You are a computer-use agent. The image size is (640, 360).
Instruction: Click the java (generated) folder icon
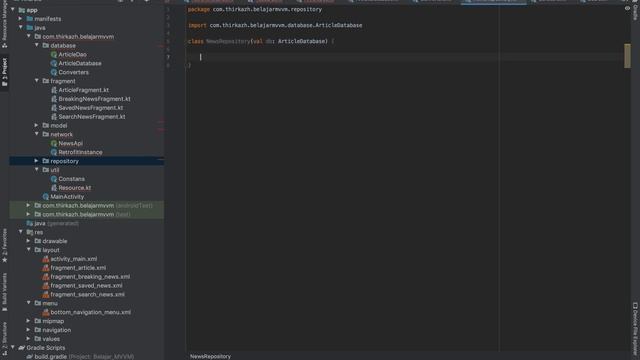click(30, 223)
